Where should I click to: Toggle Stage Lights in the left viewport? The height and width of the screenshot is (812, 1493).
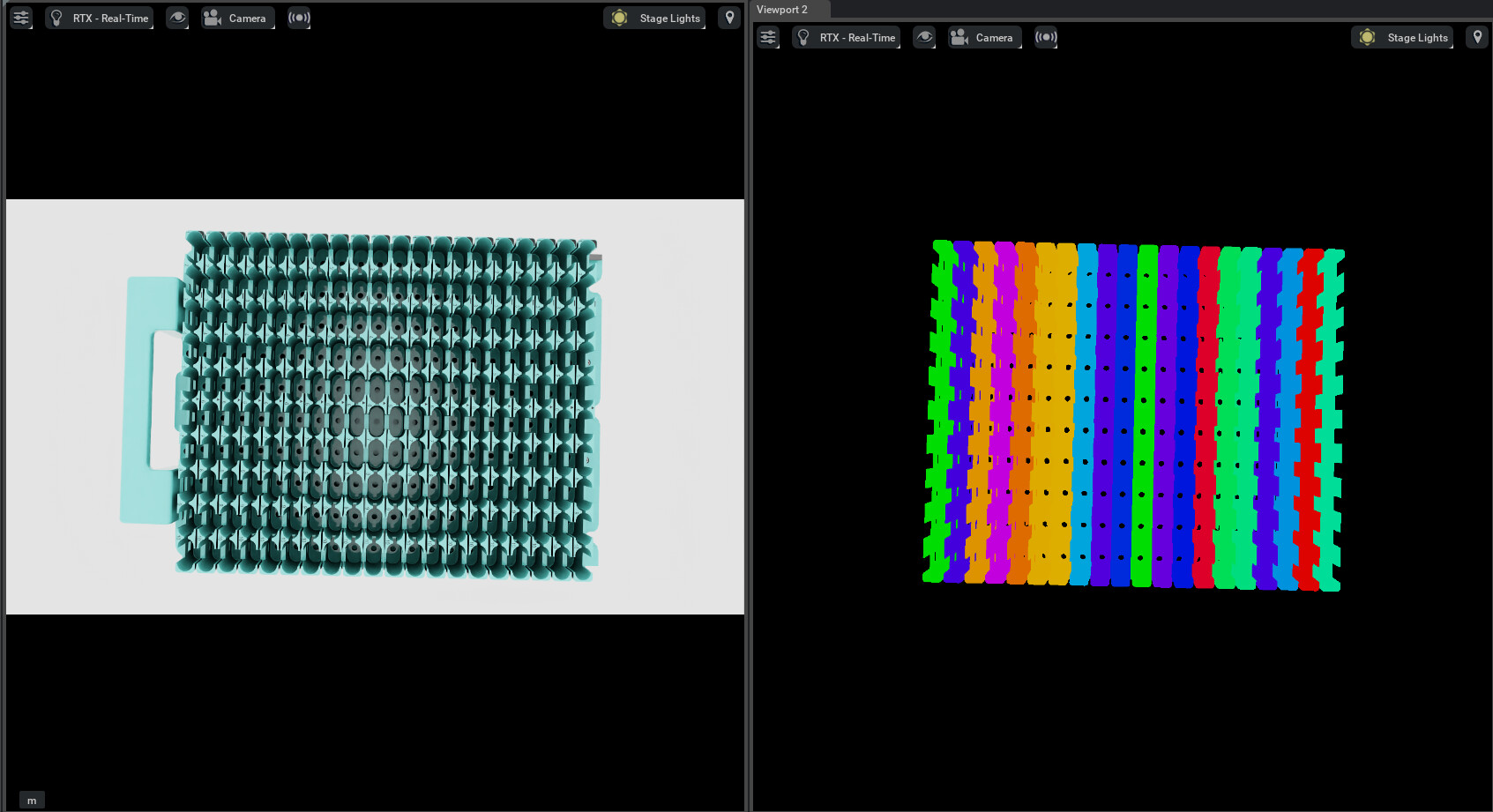(654, 17)
